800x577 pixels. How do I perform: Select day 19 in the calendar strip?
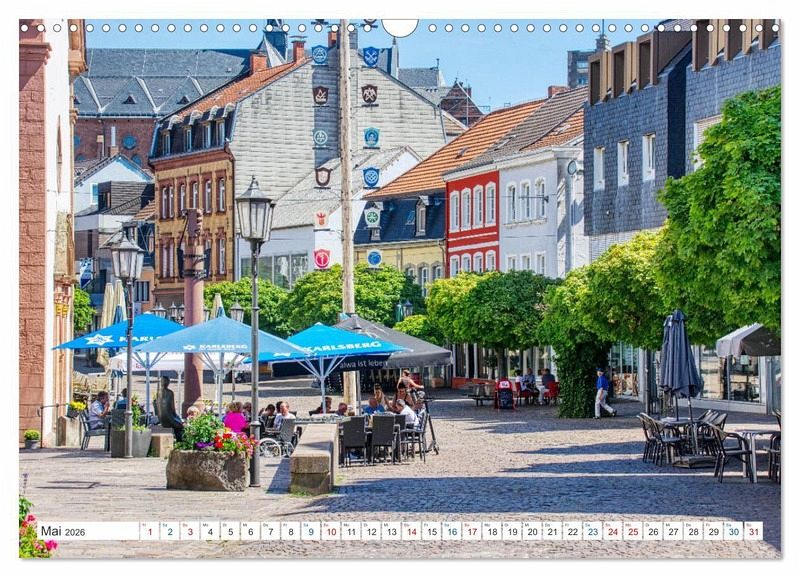[x=512, y=531]
